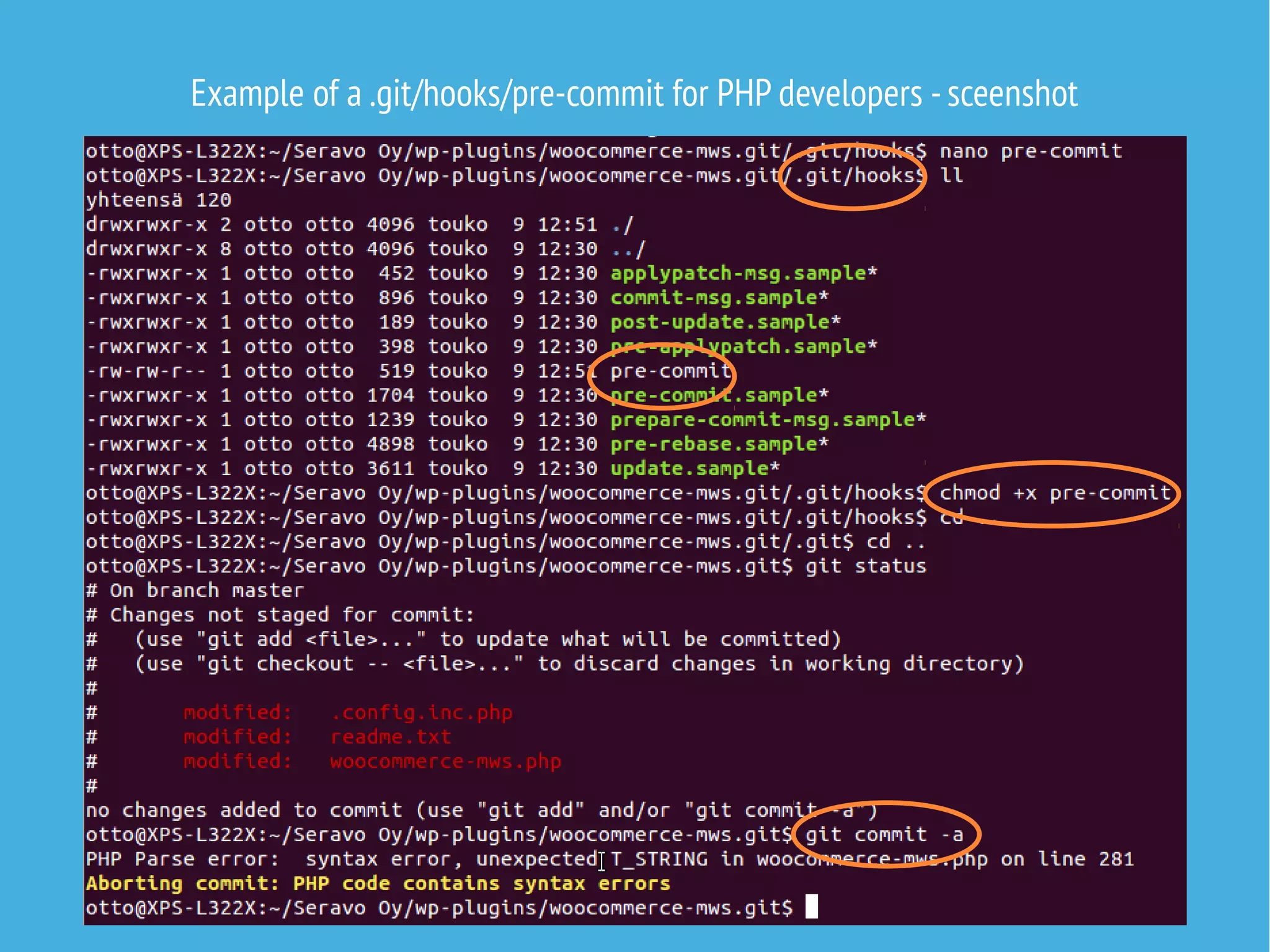Click 'chmod +x pre-commit' command
Image resolution: width=1270 pixels, height=952 pixels.
click(x=1055, y=493)
